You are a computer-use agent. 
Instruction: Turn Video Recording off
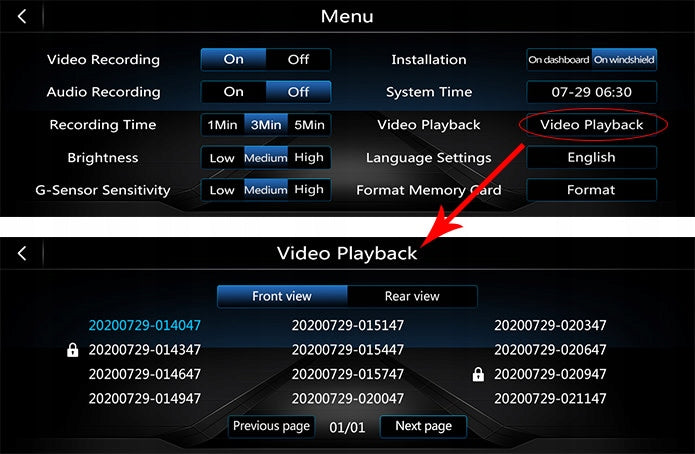tap(298, 59)
